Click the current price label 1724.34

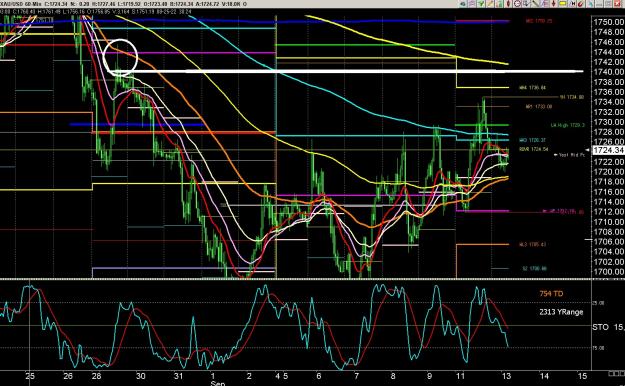[609, 150]
